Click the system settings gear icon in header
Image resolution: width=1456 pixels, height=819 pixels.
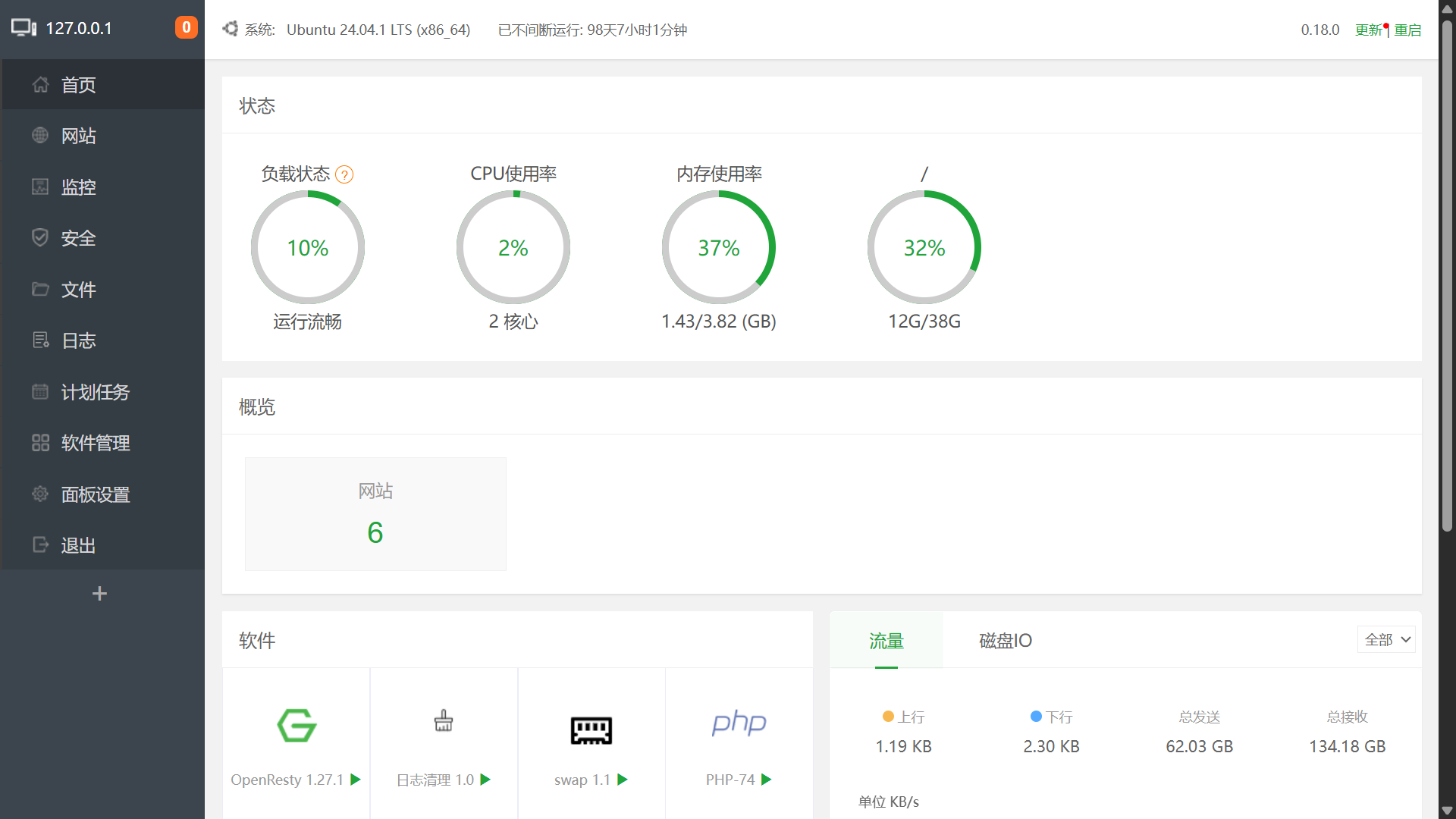(231, 29)
